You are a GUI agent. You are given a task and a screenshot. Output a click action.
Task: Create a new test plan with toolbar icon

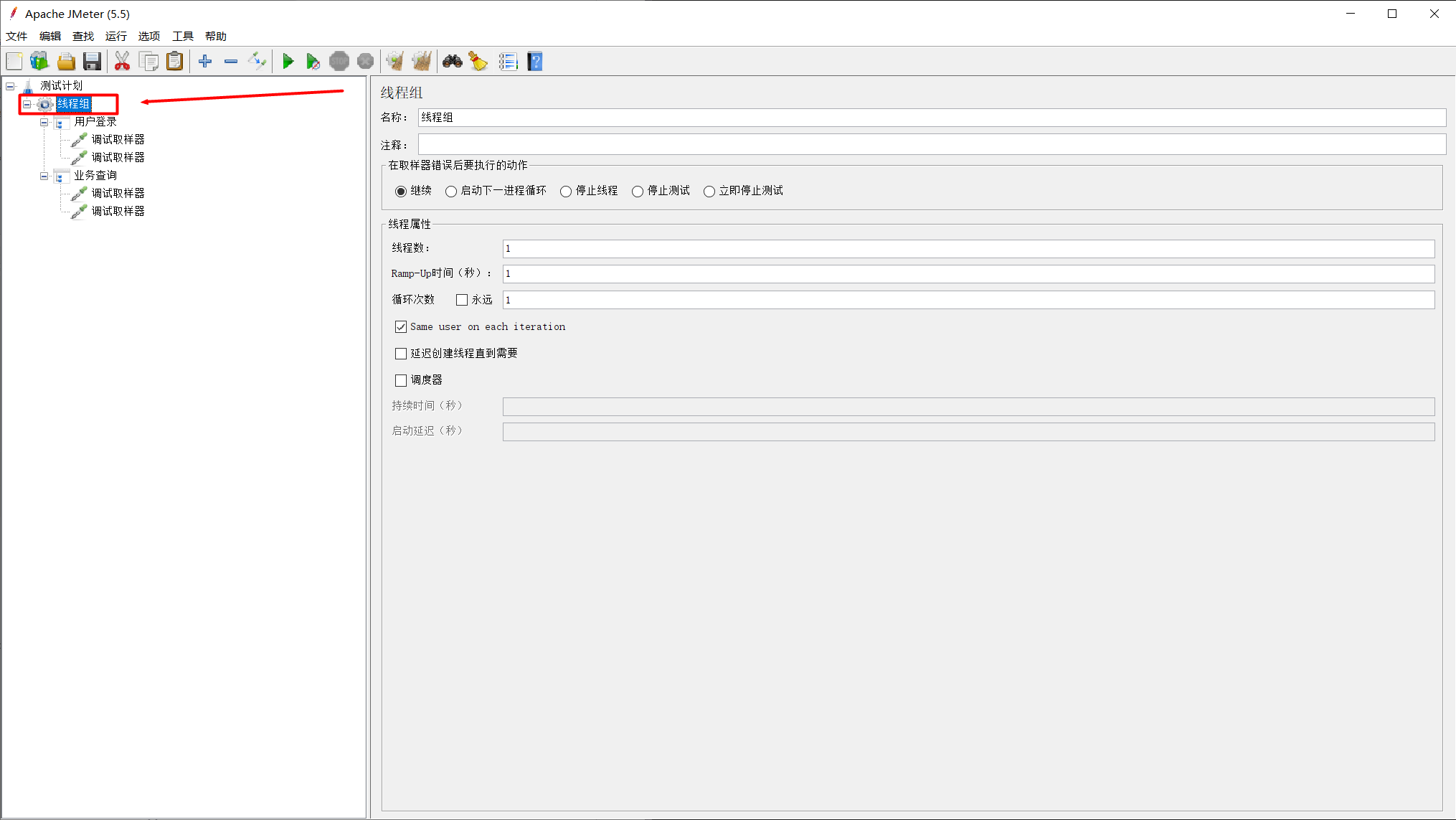[x=14, y=62]
